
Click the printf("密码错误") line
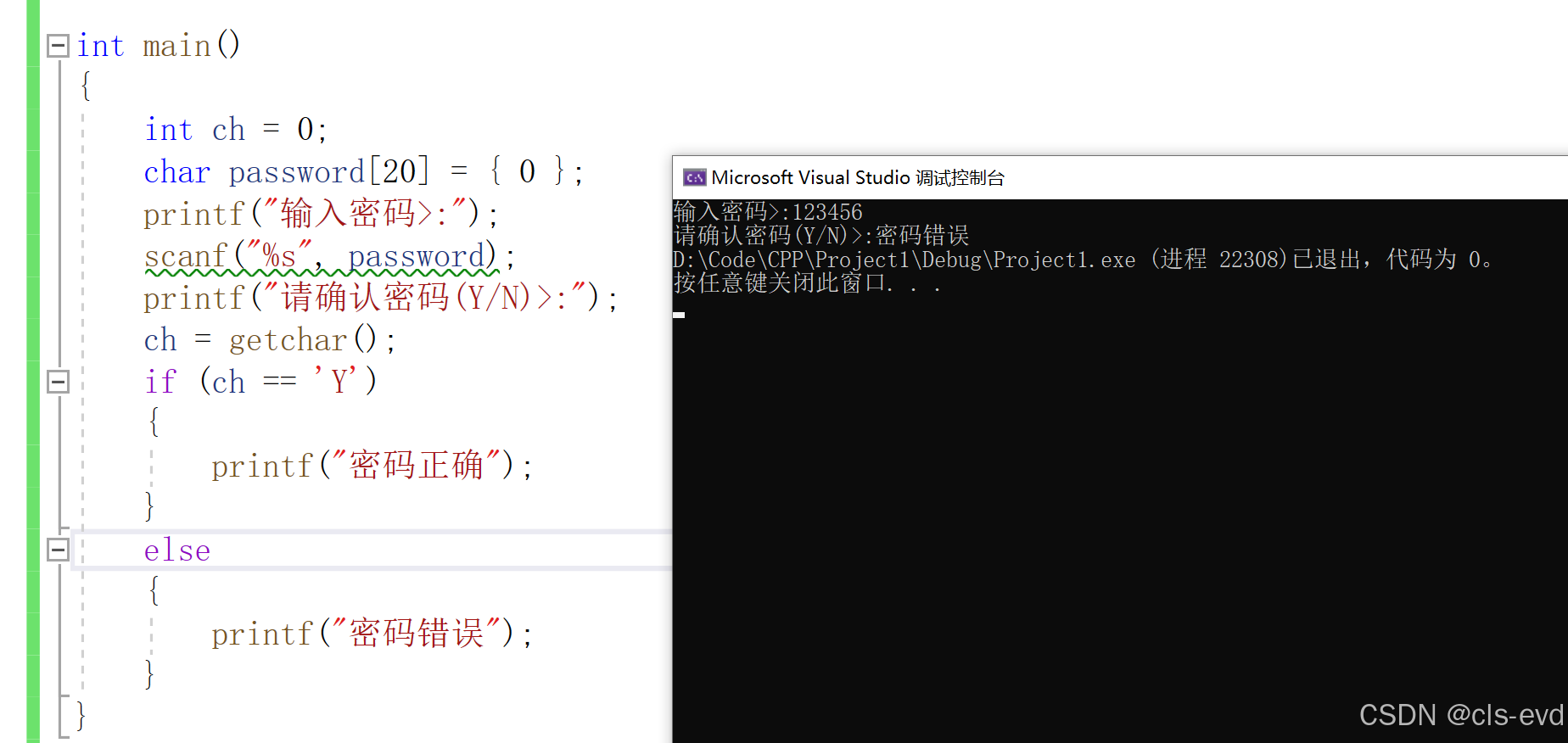[372, 634]
